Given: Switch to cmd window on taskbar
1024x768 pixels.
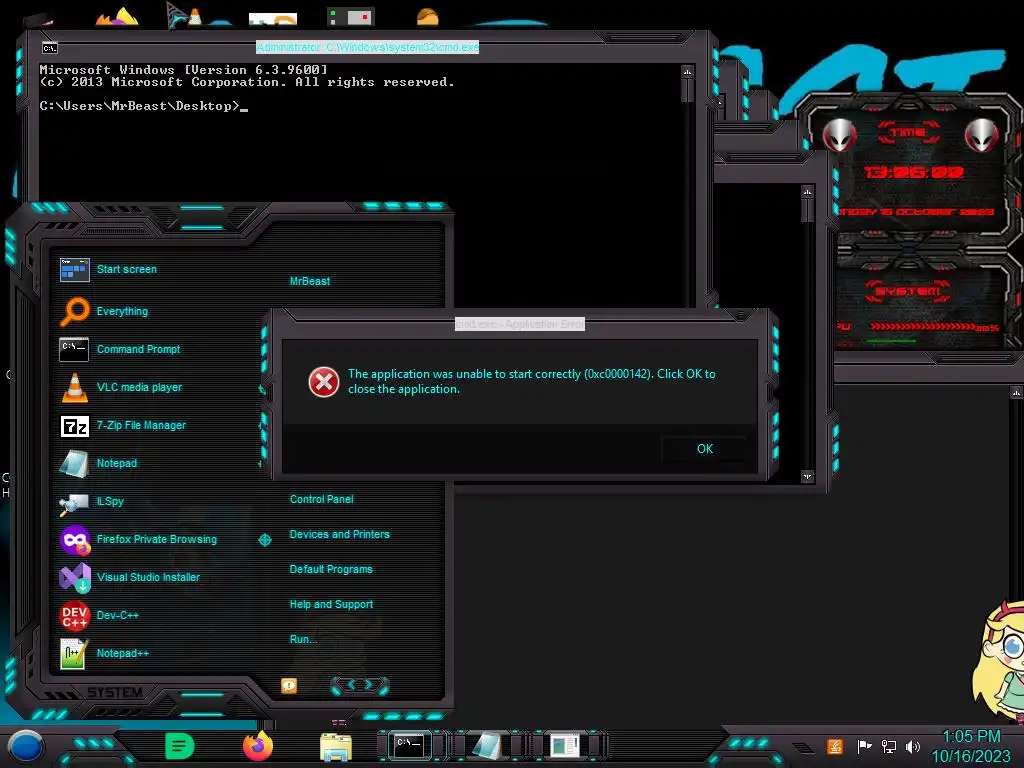Looking at the screenshot, I should pos(409,745).
